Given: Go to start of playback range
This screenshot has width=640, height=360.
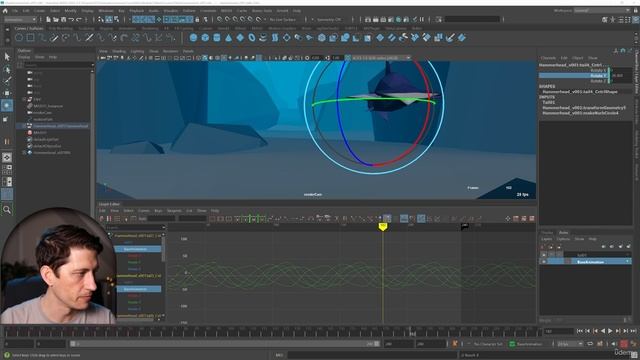Looking at the screenshot, I should click(x=580, y=331).
